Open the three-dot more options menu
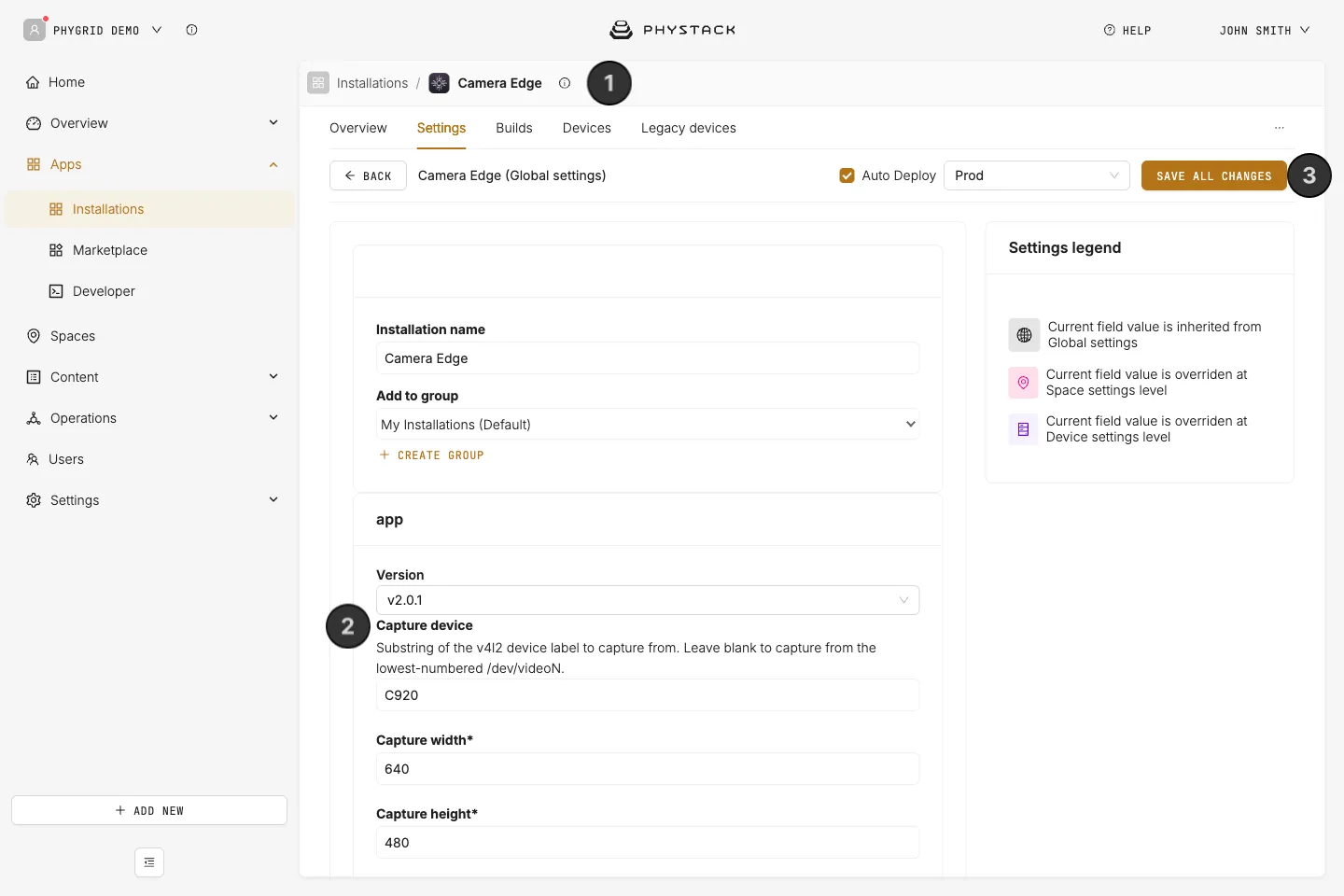 [x=1280, y=128]
